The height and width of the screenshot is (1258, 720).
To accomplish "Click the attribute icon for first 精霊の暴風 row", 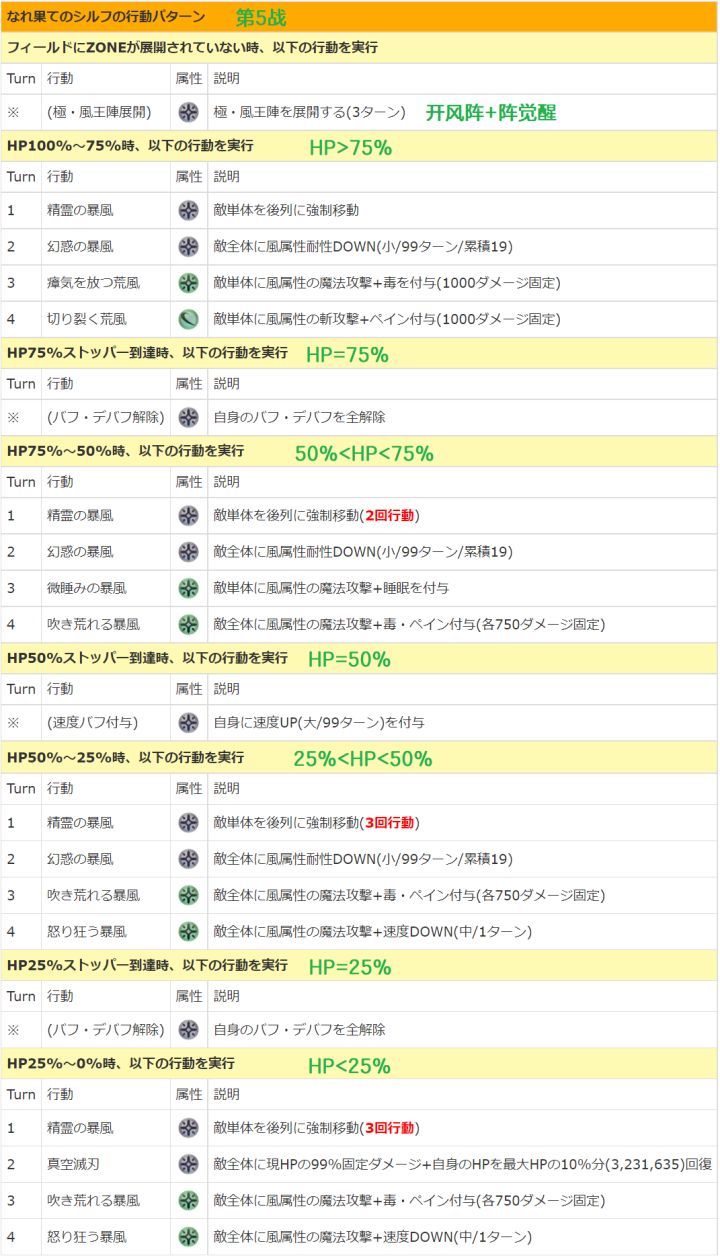I will [188, 210].
